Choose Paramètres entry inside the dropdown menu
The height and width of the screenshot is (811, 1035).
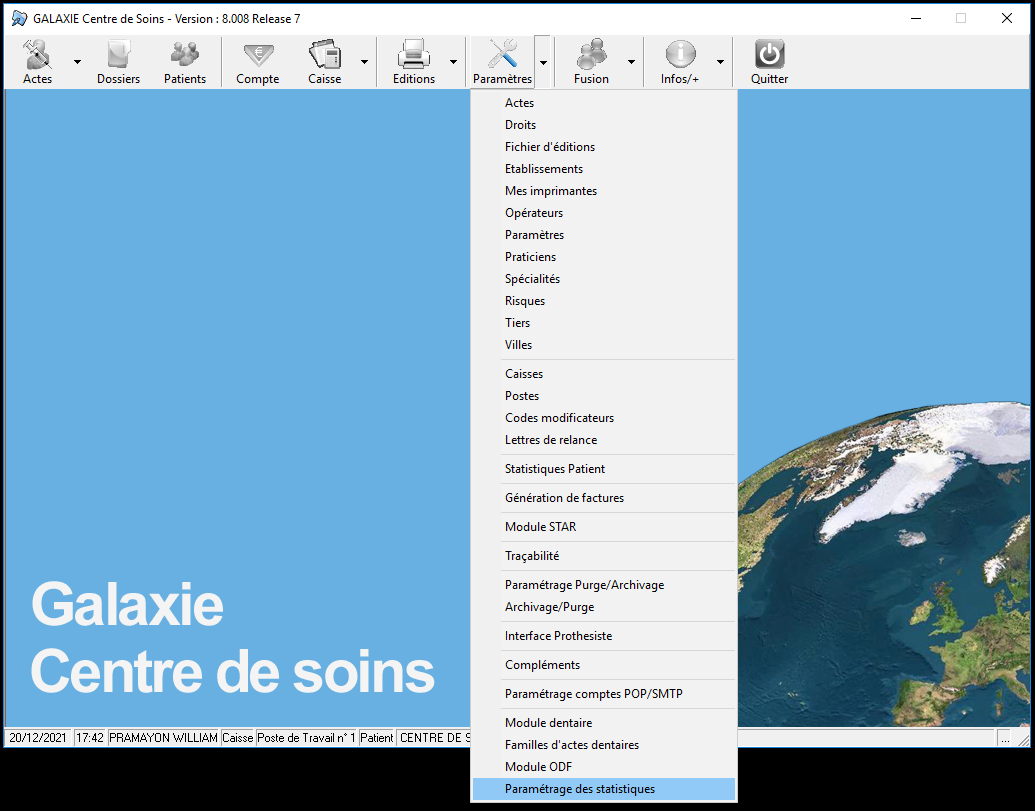point(604,235)
